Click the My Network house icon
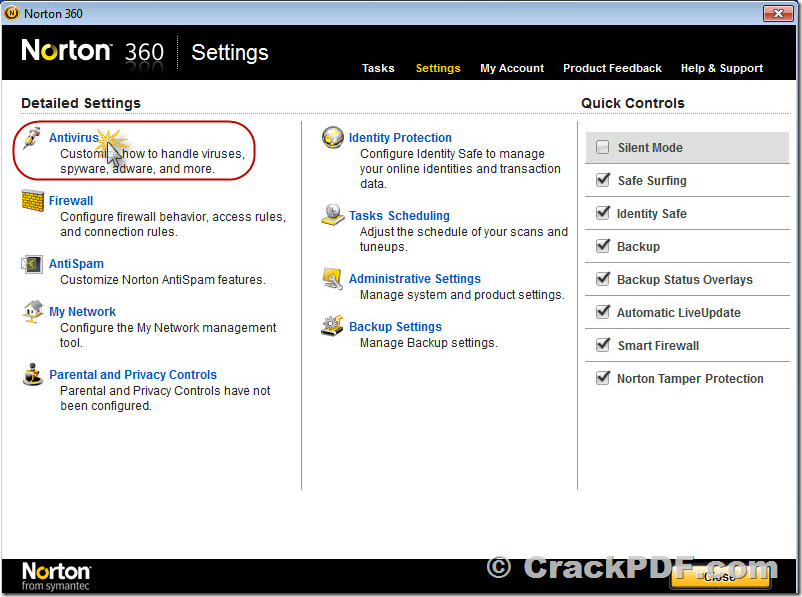This screenshot has height=597, width=802. (33, 311)
